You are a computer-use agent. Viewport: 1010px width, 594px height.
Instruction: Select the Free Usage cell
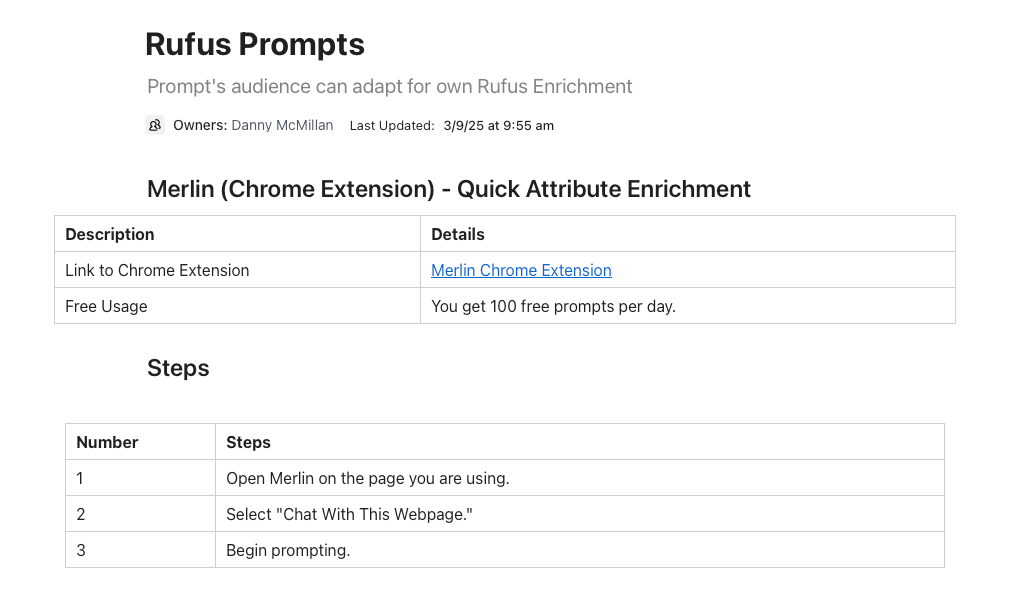[106, 306]
